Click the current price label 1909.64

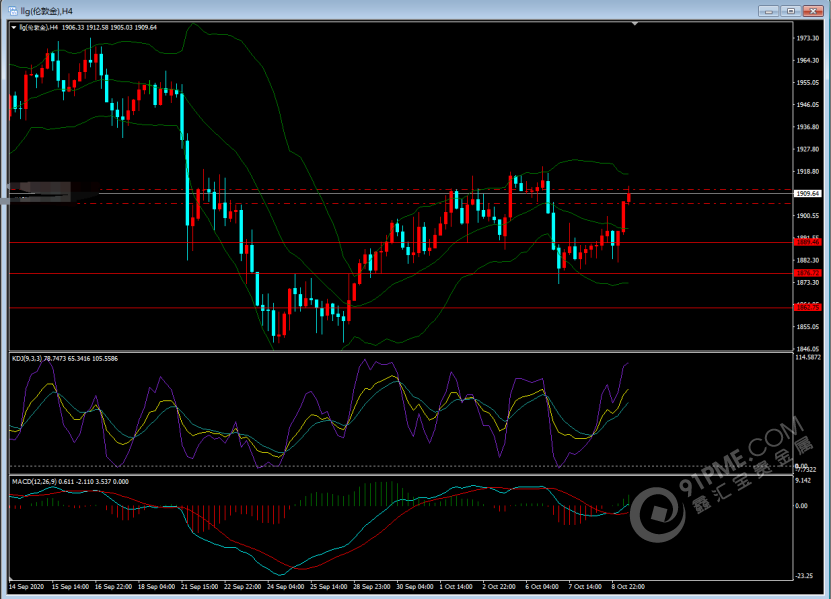pyautogui.click(x=807, y=193)
